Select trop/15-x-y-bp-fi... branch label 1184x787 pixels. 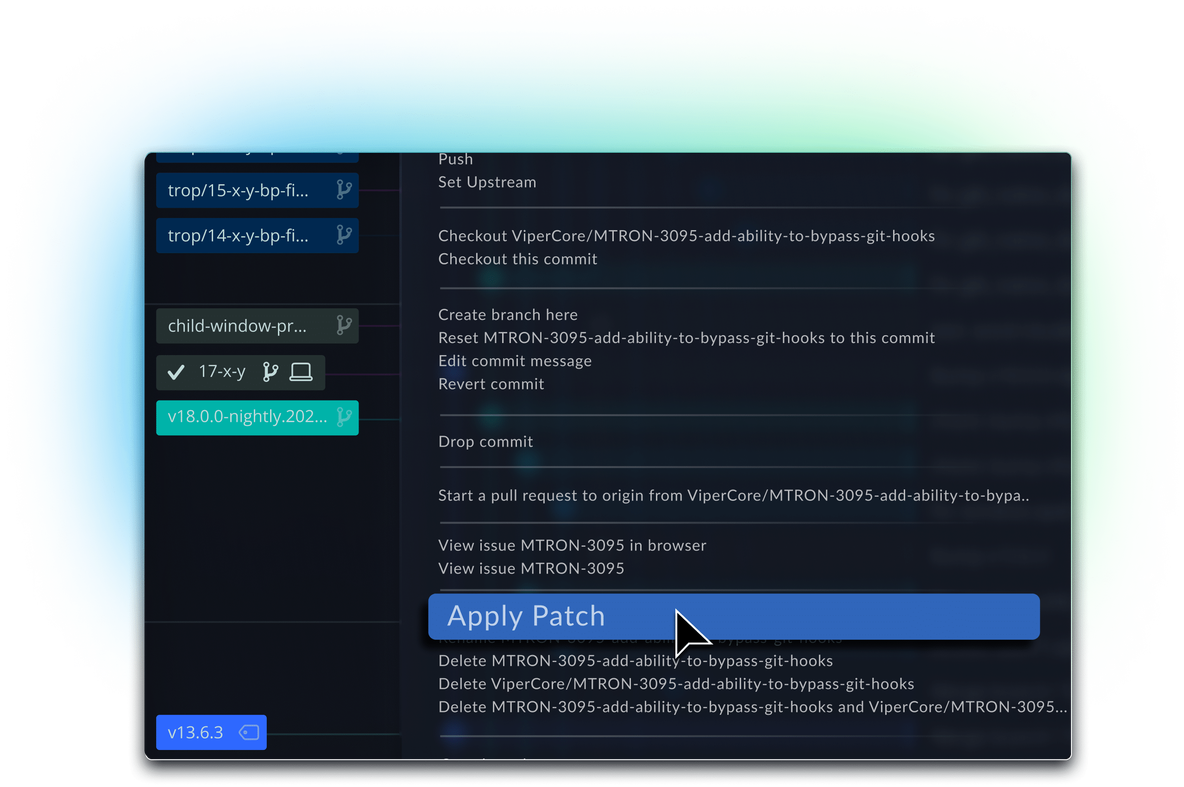(x=257, y=190)
